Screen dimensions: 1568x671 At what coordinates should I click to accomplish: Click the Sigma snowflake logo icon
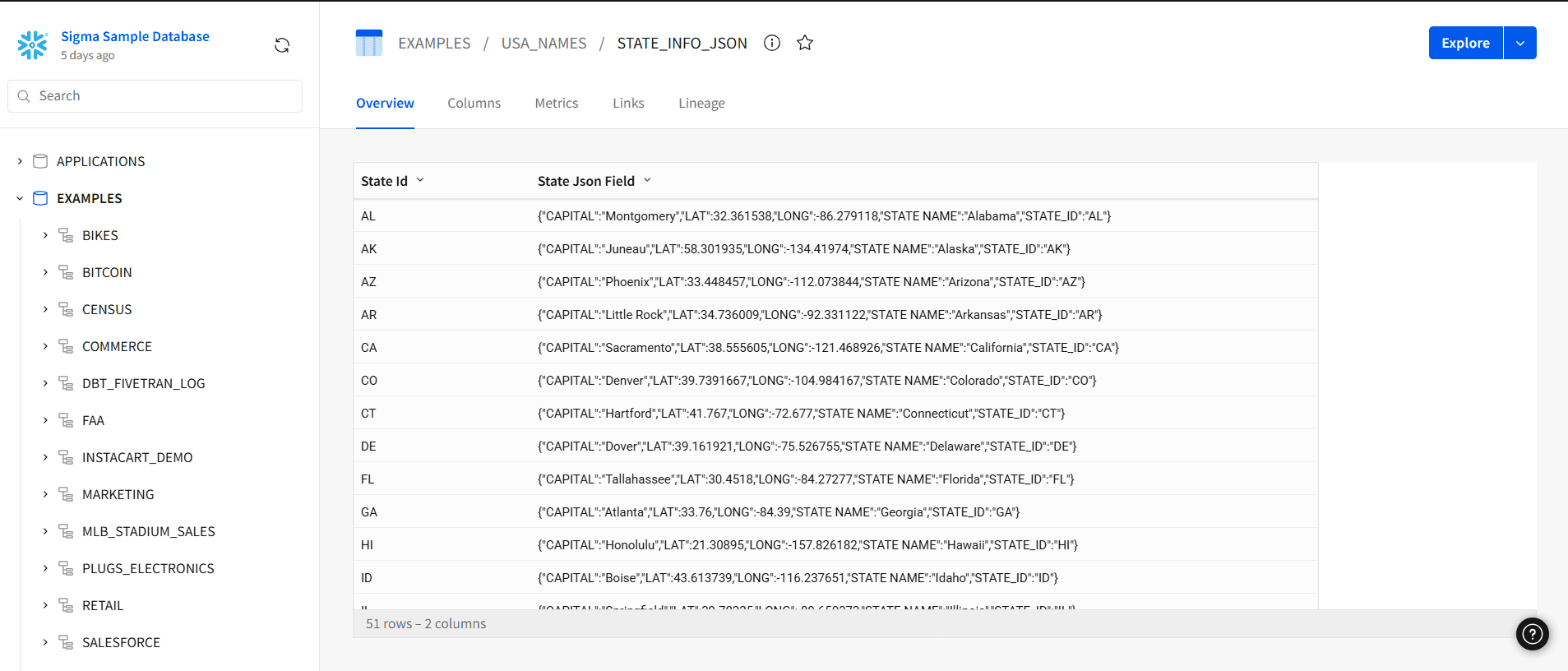pyautogui.click(x=33, y=45)
